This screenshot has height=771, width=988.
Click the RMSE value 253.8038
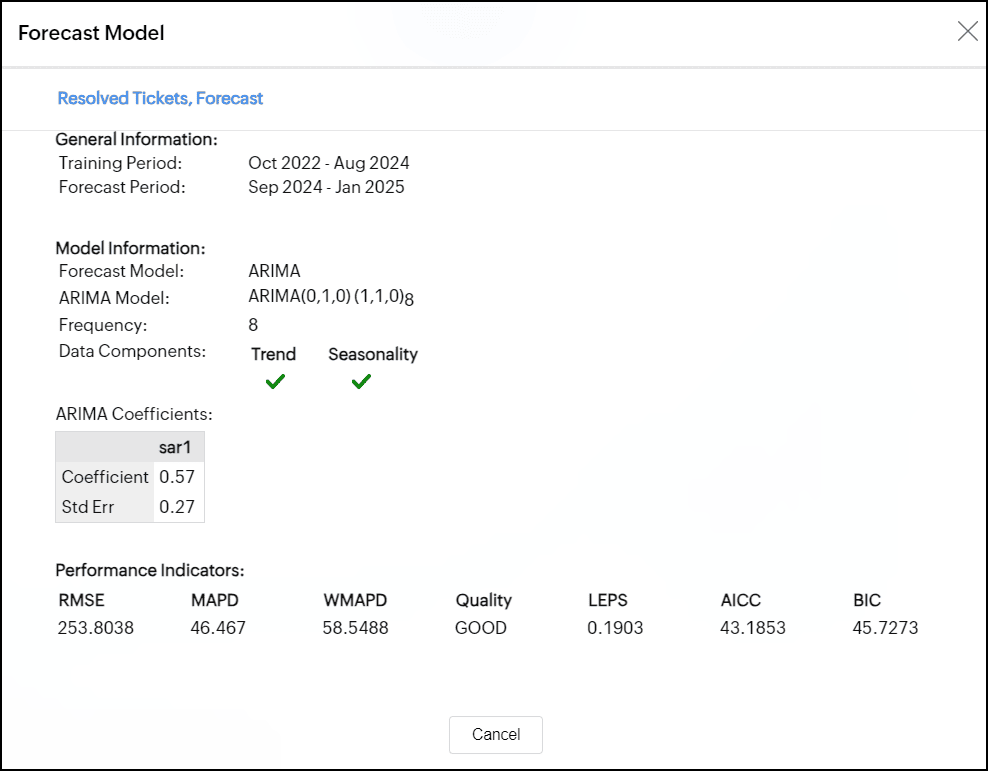pyautogui.click(x=96, y=628)
